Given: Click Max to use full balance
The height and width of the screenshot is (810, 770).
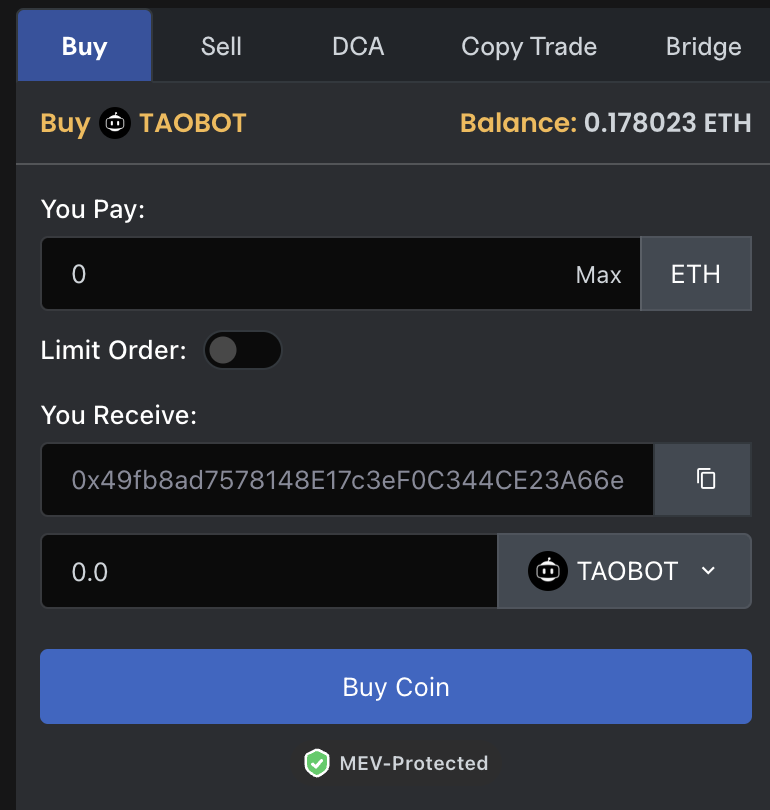Looking at the screenshot, I should (x=598, y=275).
